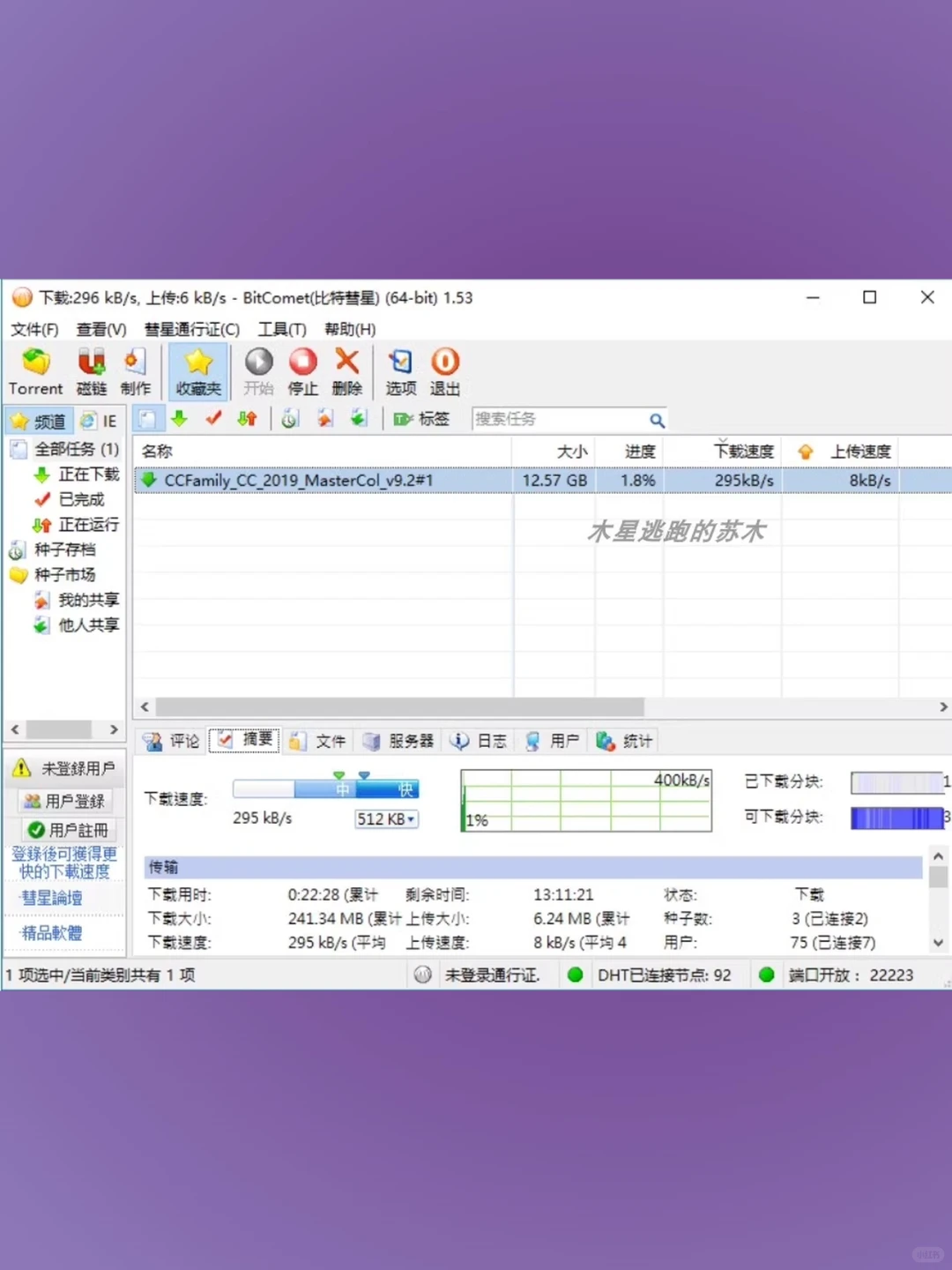Click the my-shares filter icon in the filter bar
952x1270 pixels.
[x=324, y=419]
